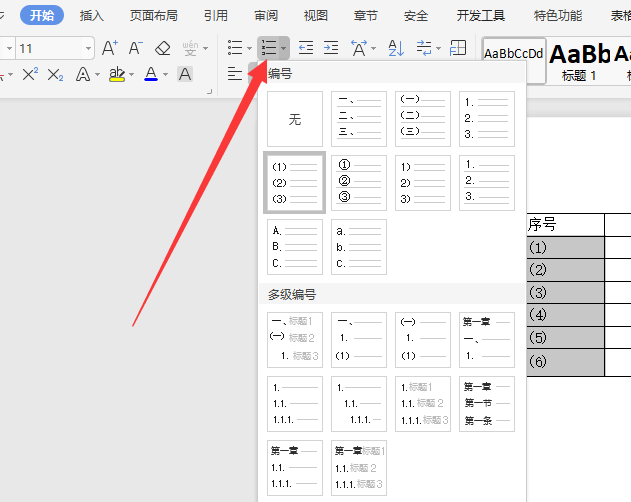The height and width of the screenshot is (502, 631).
Task: Toggle the numbering list button
Action: click(x=268, y=48)
